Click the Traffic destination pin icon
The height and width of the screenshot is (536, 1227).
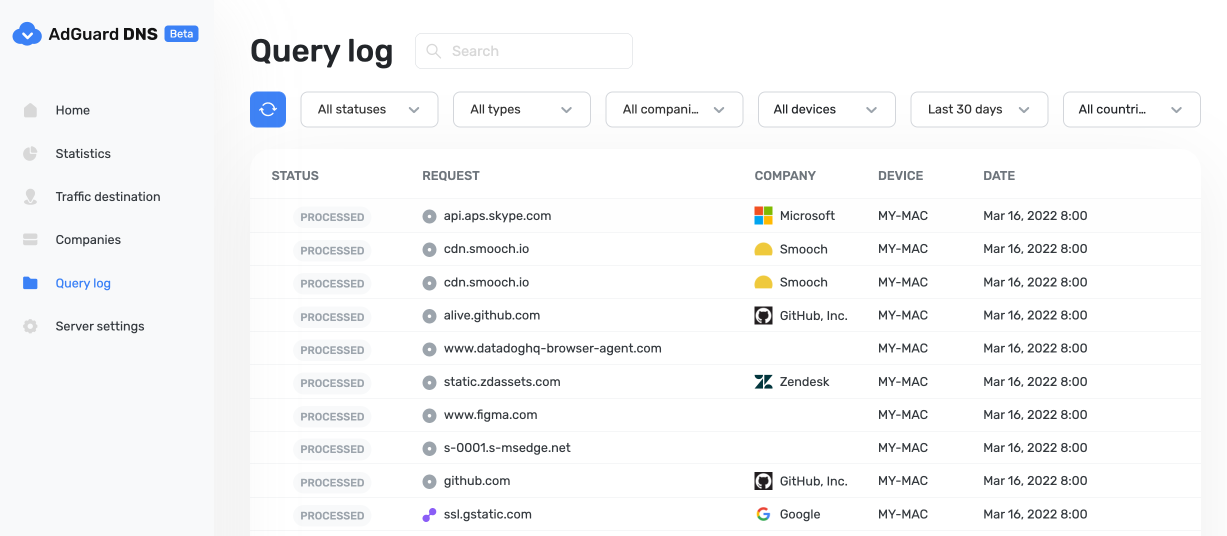click(30, 197)
